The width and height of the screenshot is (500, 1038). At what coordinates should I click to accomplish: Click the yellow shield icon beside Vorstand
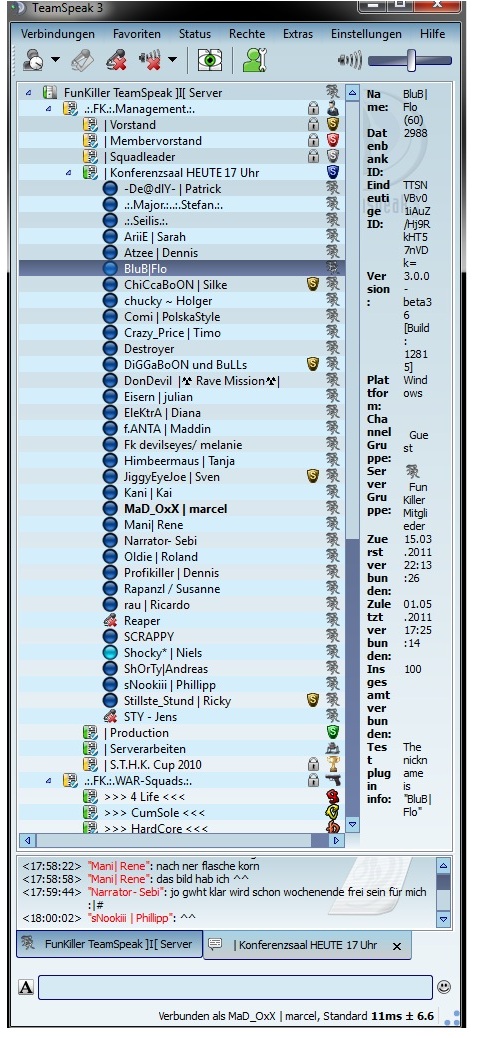(333, 124)
